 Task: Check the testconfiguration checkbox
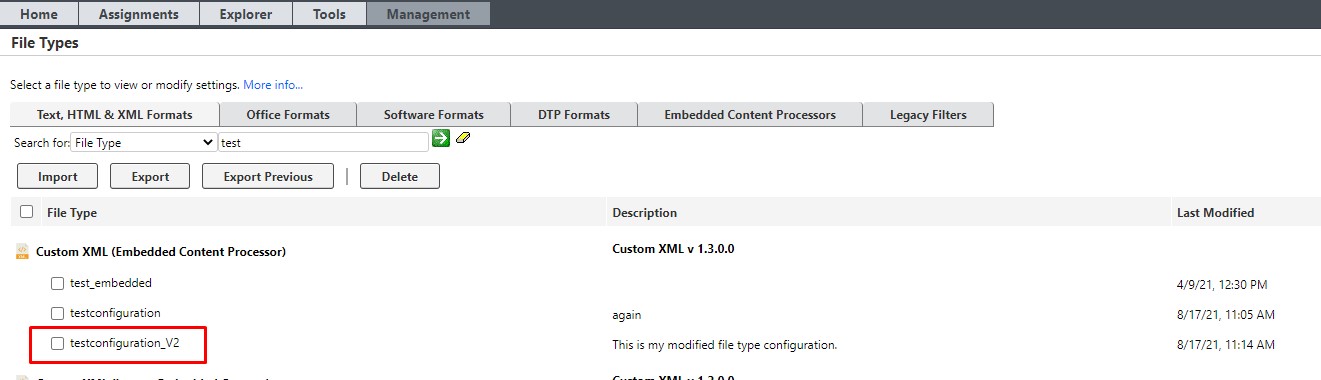(x=58, y=313)
